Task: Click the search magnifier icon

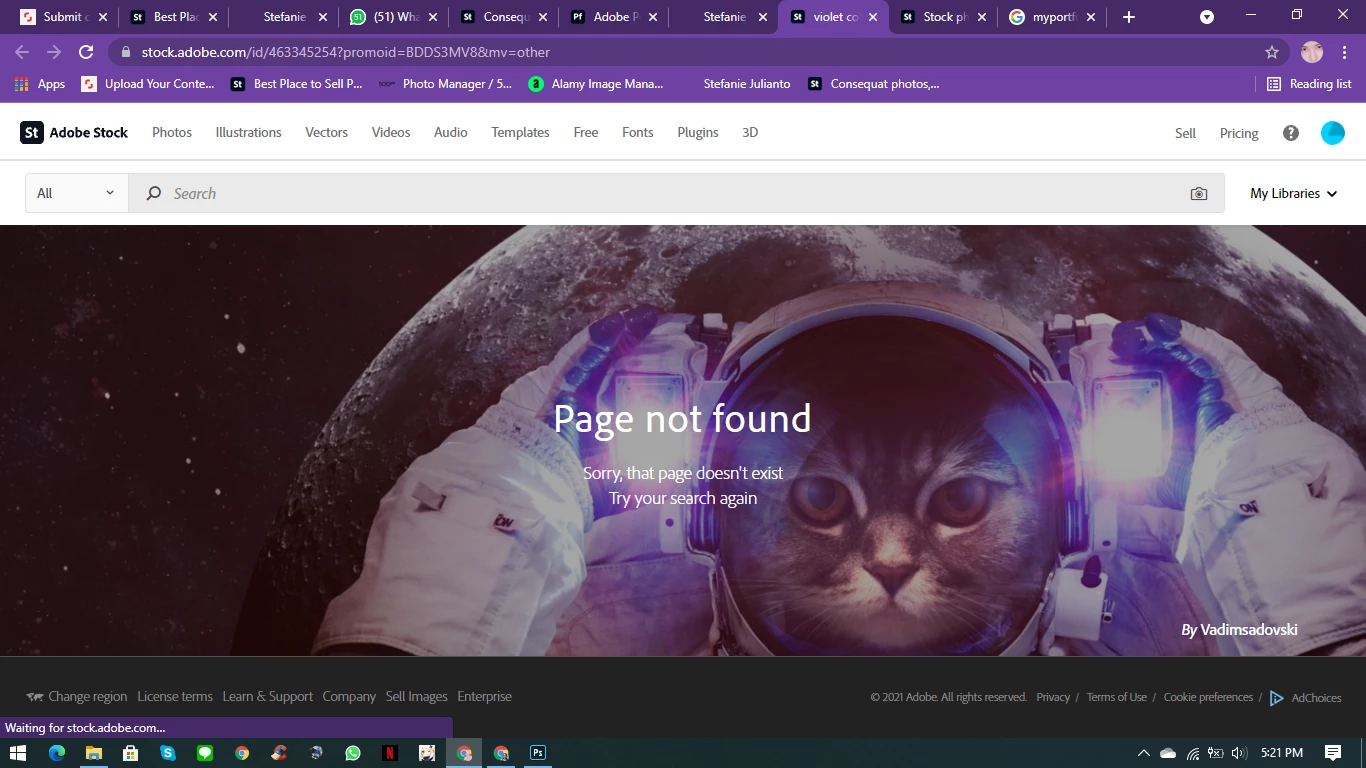Action: (154, 193)
